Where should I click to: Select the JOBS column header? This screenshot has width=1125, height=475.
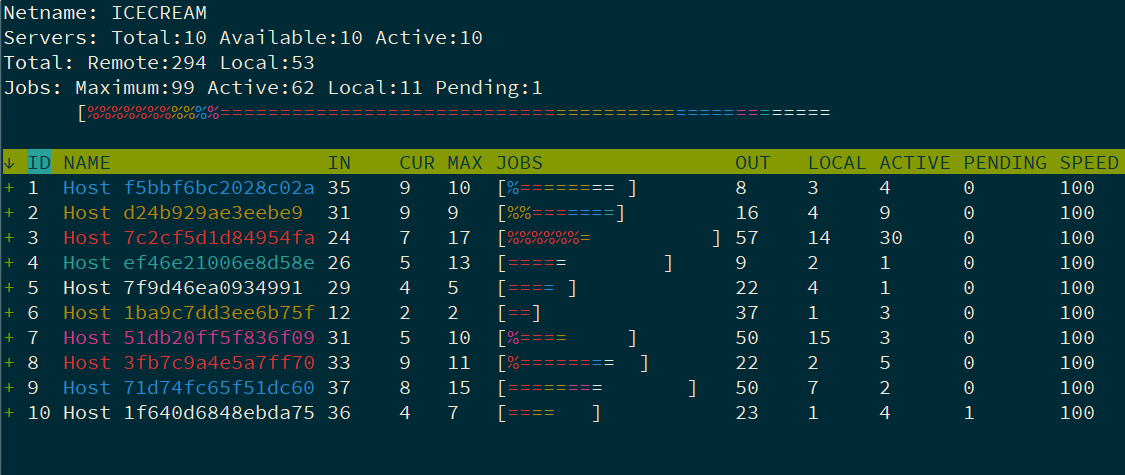pyautogui.click(x=519, y=163)
